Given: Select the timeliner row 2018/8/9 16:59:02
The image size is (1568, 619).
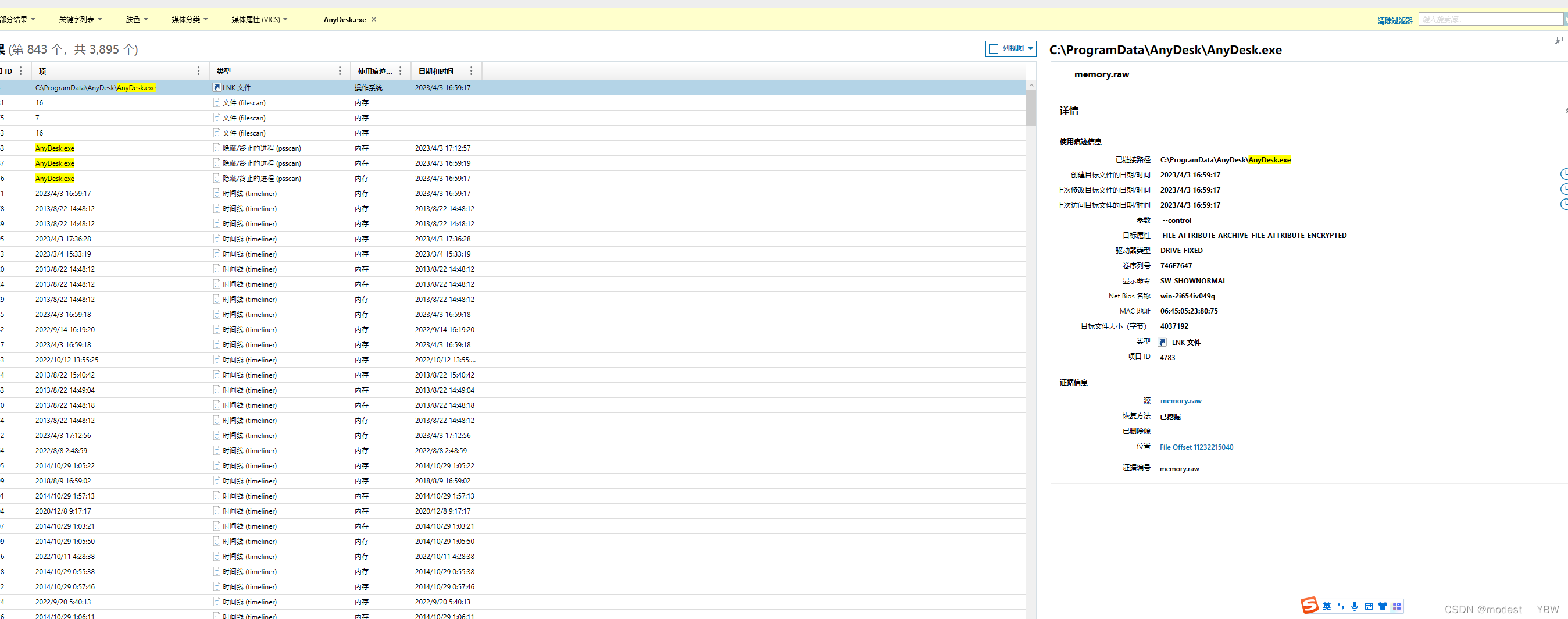Looking at the screenshot, I should (513, 481).
